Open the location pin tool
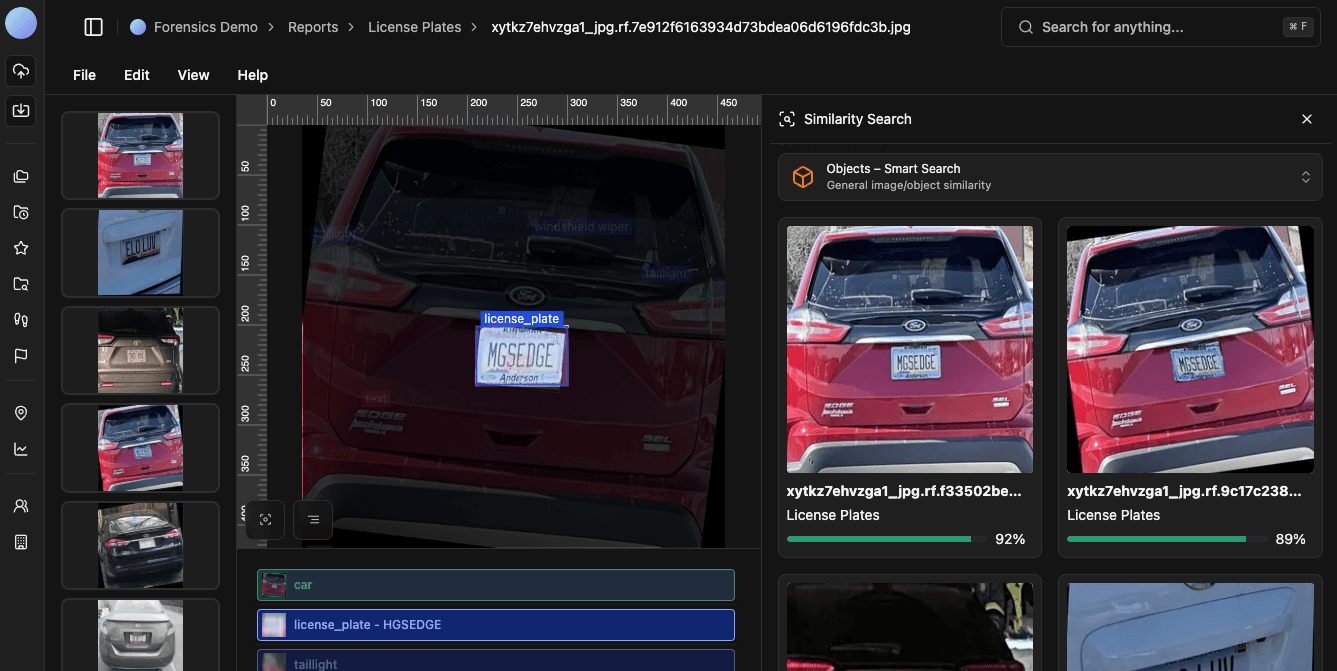This screenshot has width=1337, height=671. tap(20, 413)
